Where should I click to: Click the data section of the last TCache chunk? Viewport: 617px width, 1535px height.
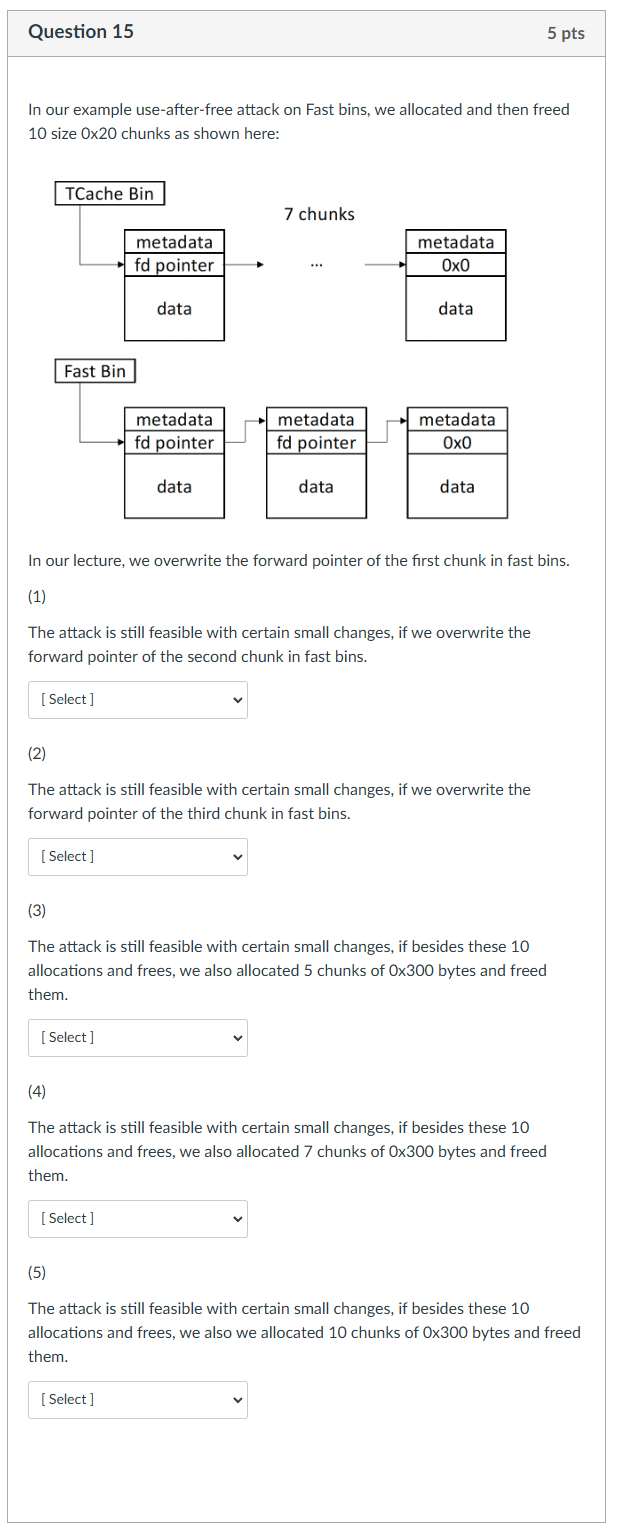click(456, 309)
